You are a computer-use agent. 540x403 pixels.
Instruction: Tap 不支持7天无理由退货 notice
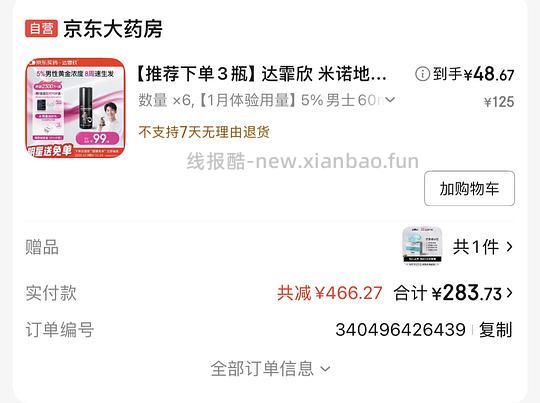[204, 132]
